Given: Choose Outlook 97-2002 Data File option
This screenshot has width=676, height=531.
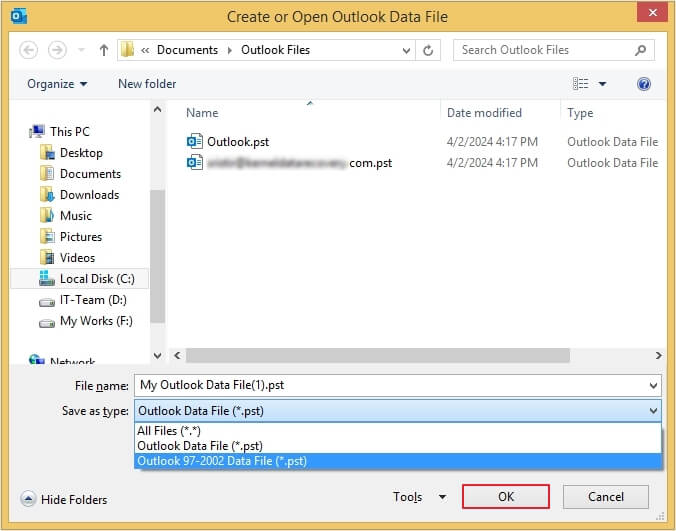Looking at the screenshot, I should pyautogui.click(x=397, y=461).
